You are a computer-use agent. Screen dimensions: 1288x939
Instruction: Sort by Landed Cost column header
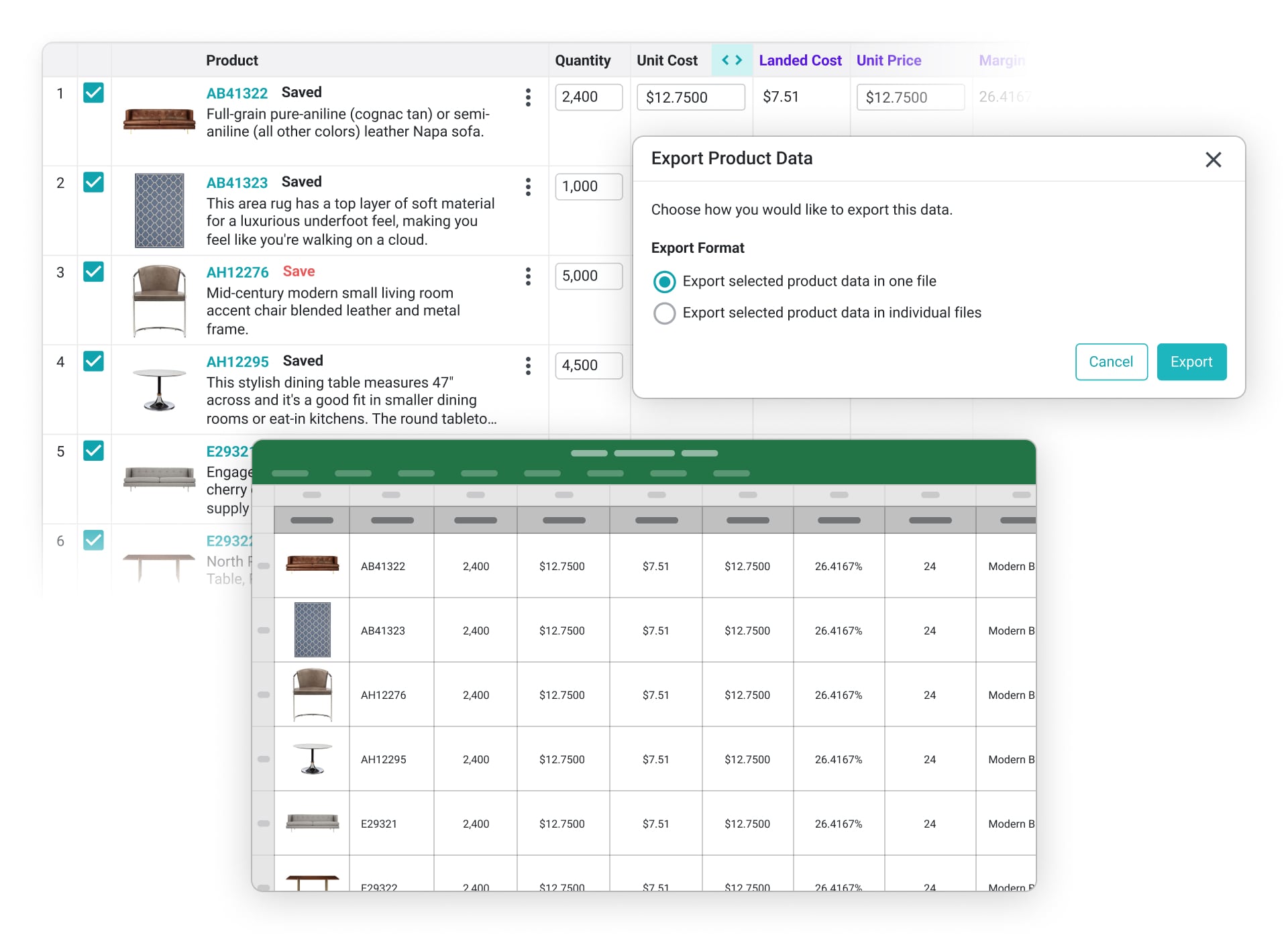click(800, 60)
